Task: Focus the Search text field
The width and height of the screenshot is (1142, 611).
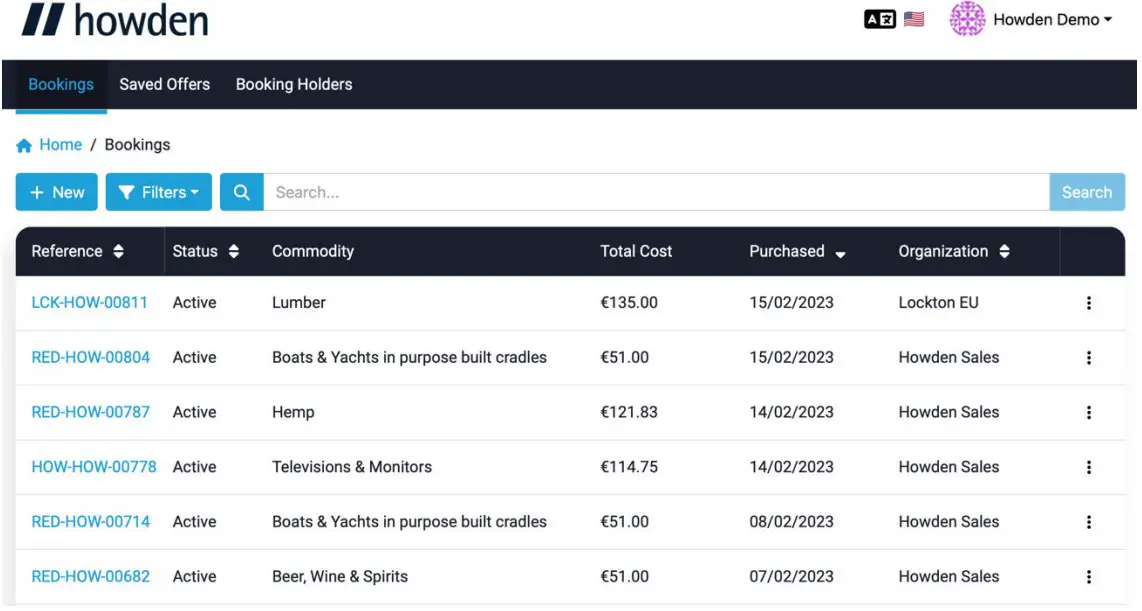Action: coord(655,192)
